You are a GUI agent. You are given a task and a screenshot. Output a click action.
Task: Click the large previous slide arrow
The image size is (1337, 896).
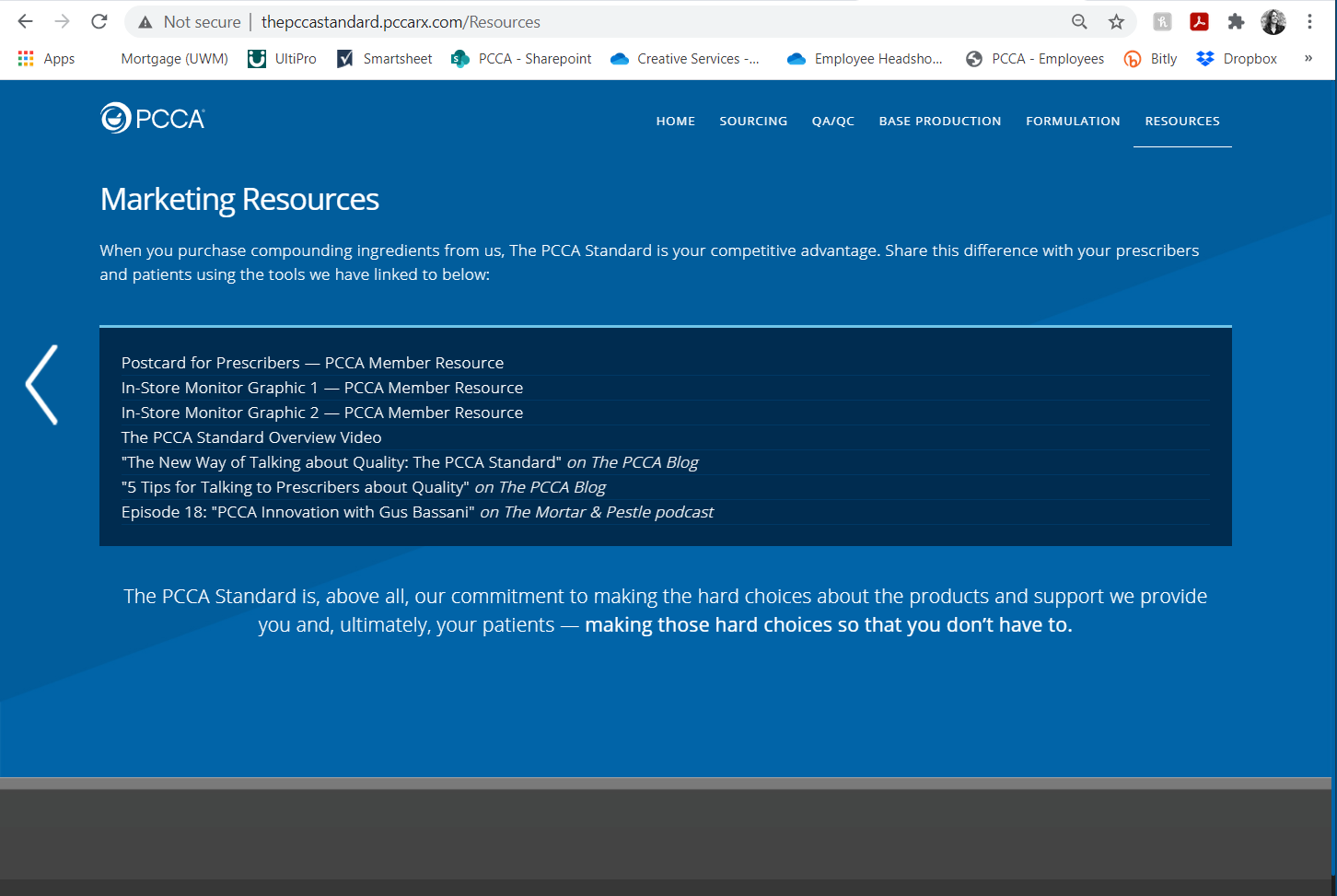[42, 385]
